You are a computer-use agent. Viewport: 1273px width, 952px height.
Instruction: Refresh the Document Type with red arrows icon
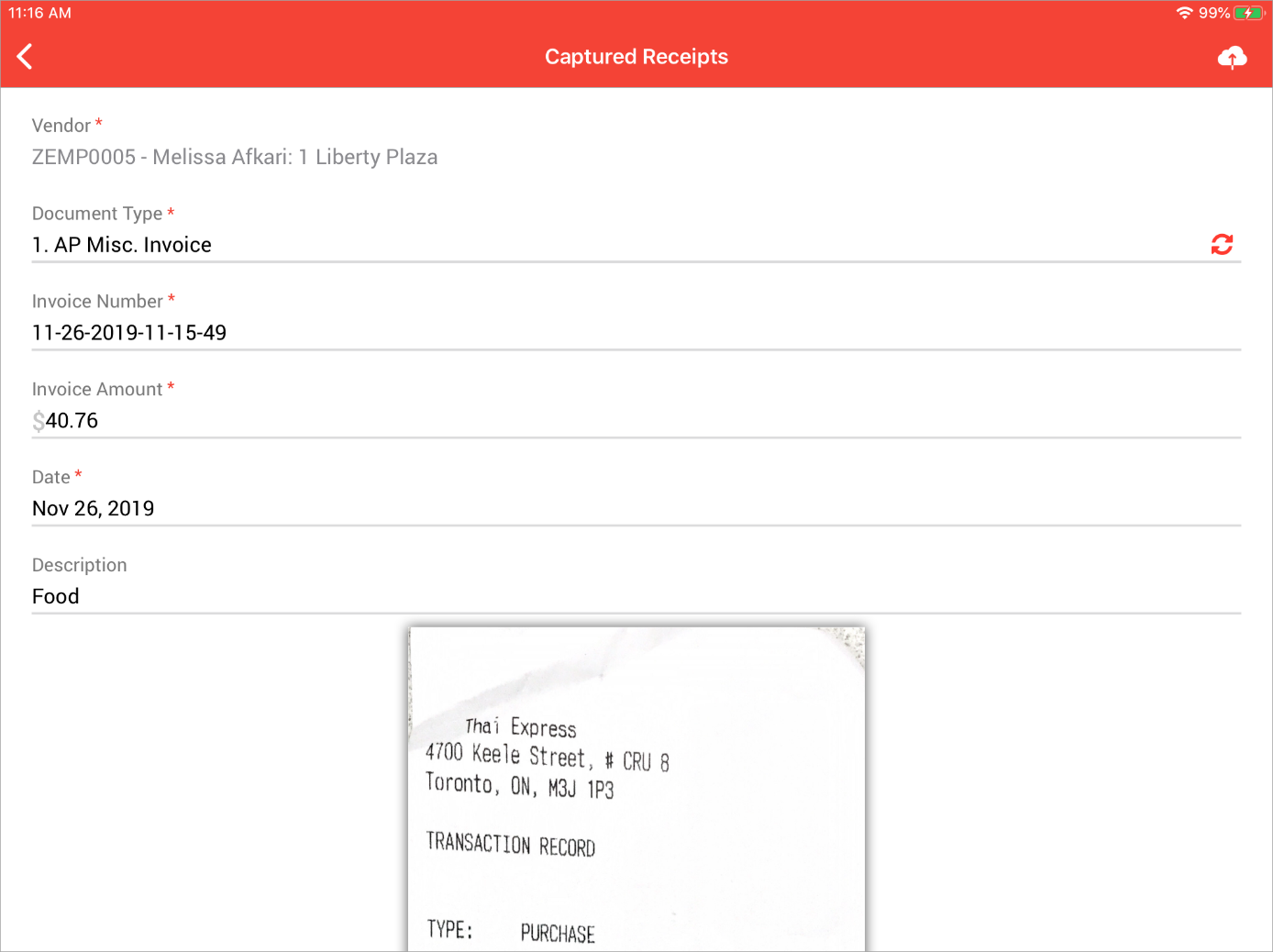click(1222, 245)
